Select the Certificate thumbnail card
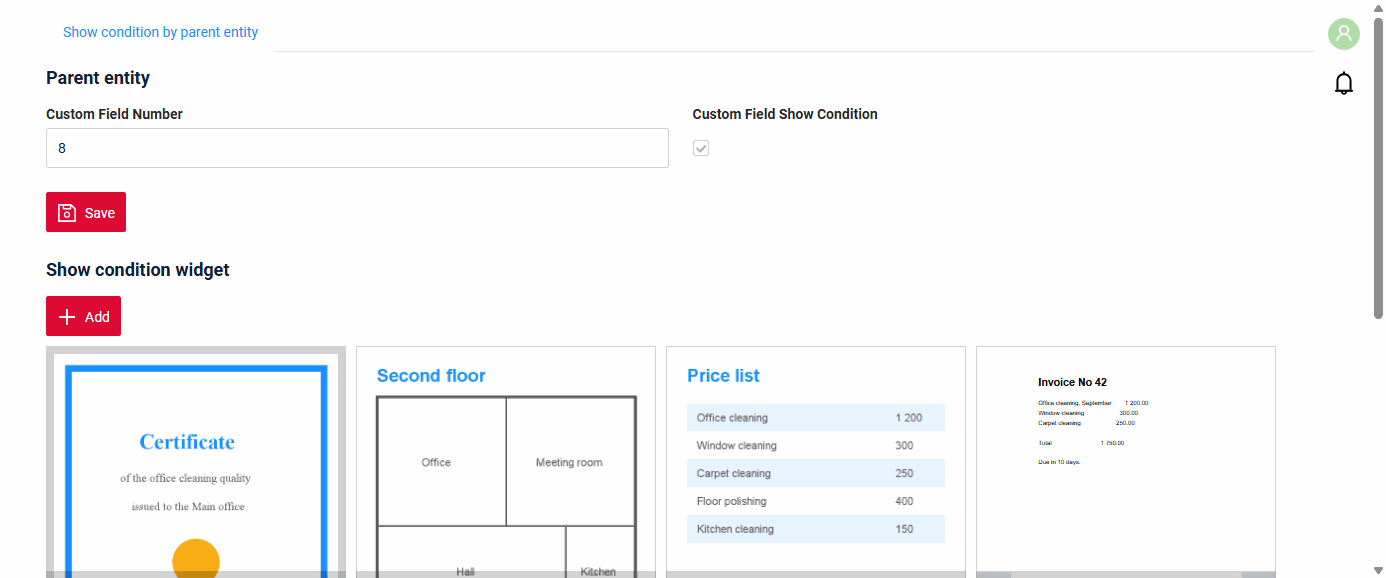 pos(196,462)
